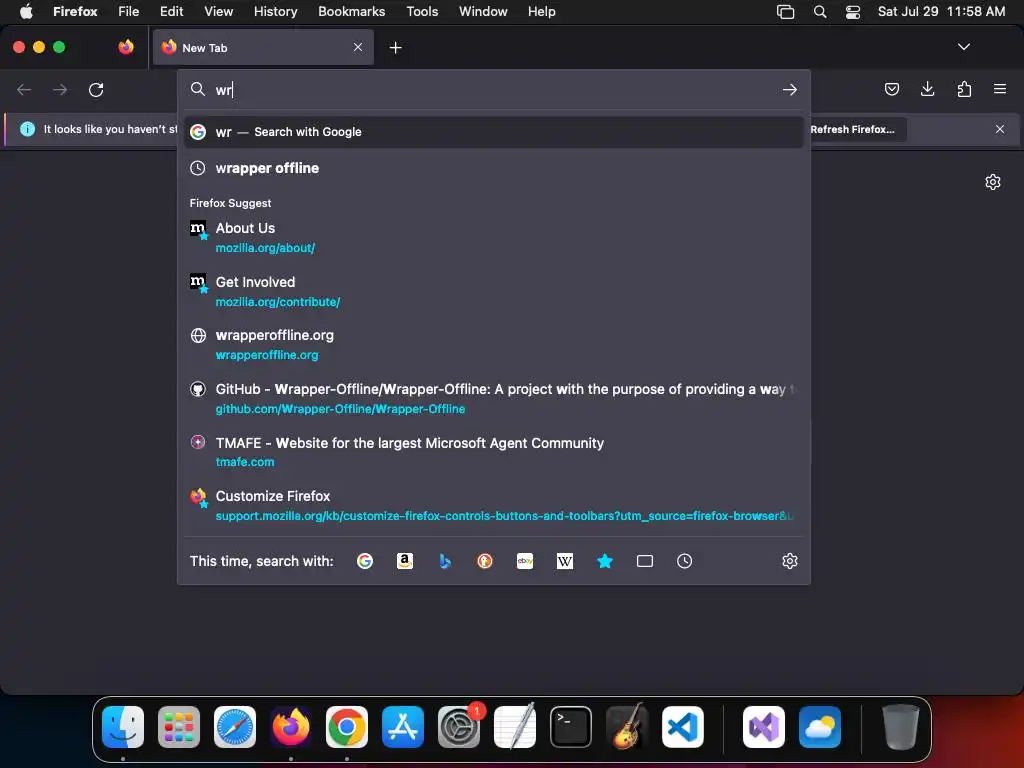Image resolution: width=1024 pixels, height=768 pixels.
Task: Open a new tab with plus button
Action: (x=395, y=48)
